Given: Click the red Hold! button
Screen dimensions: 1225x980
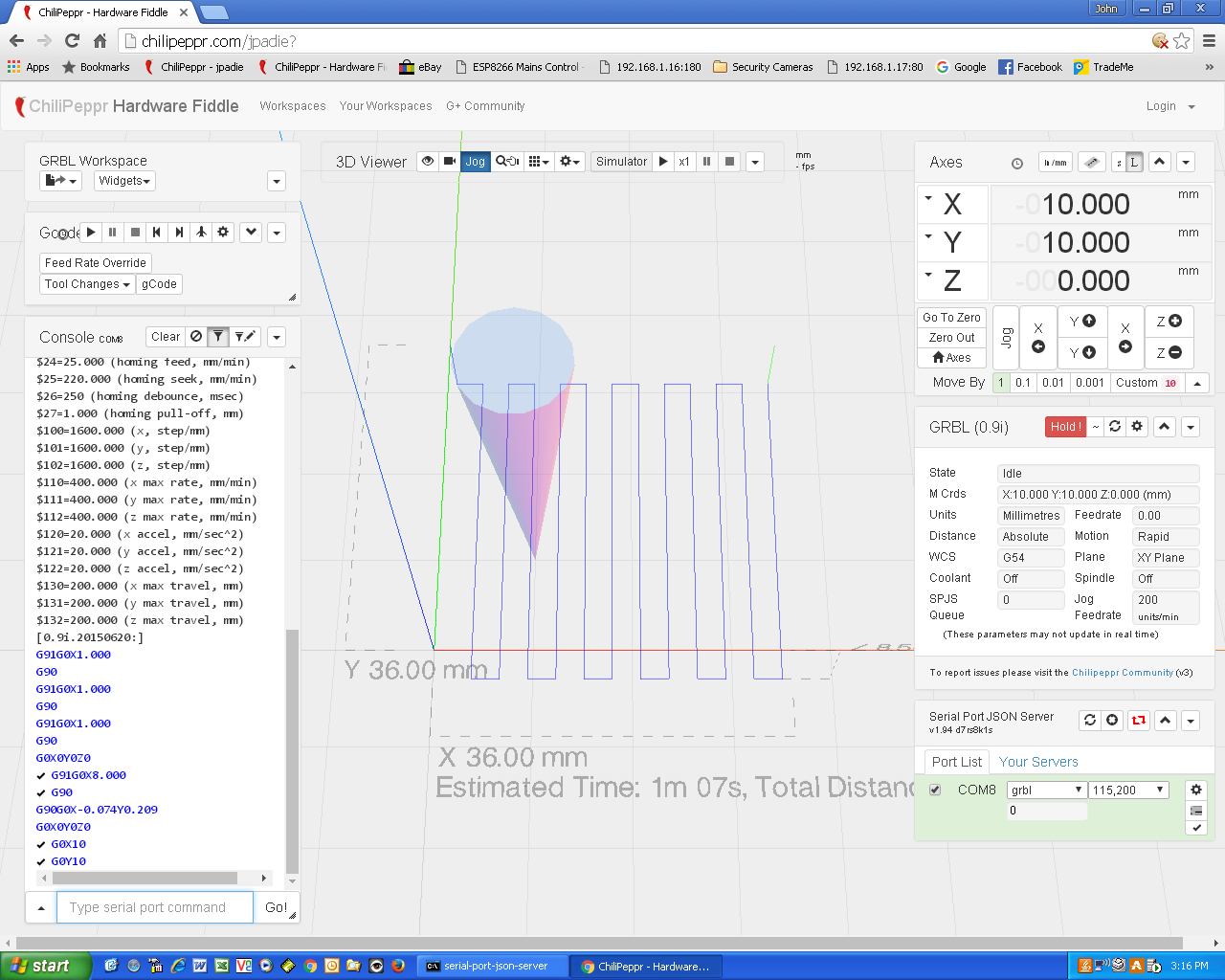Looking at the screenshot, I should point(1065,426).
